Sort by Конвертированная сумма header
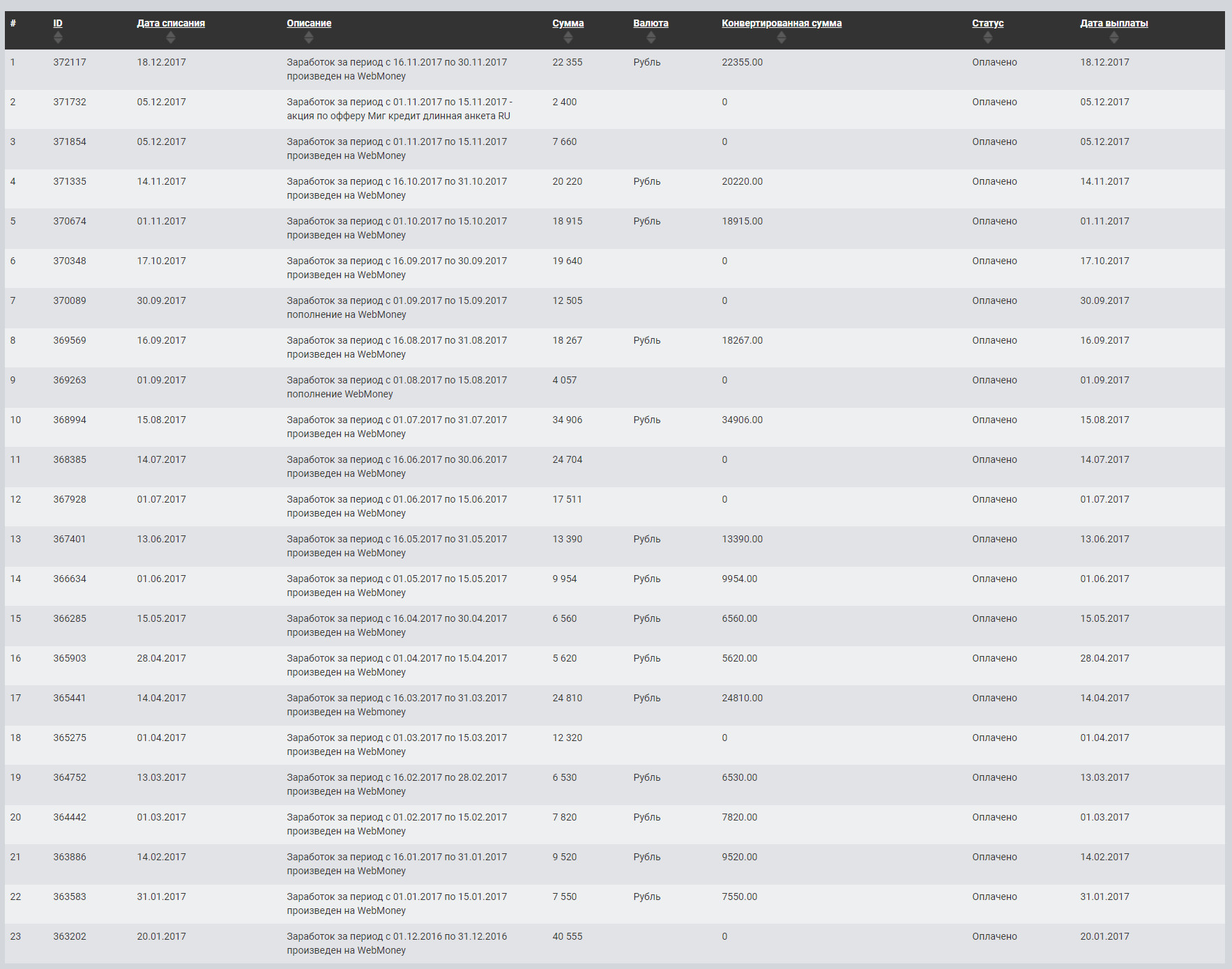Screen dimensions: 1232x969 click(782, 23)
